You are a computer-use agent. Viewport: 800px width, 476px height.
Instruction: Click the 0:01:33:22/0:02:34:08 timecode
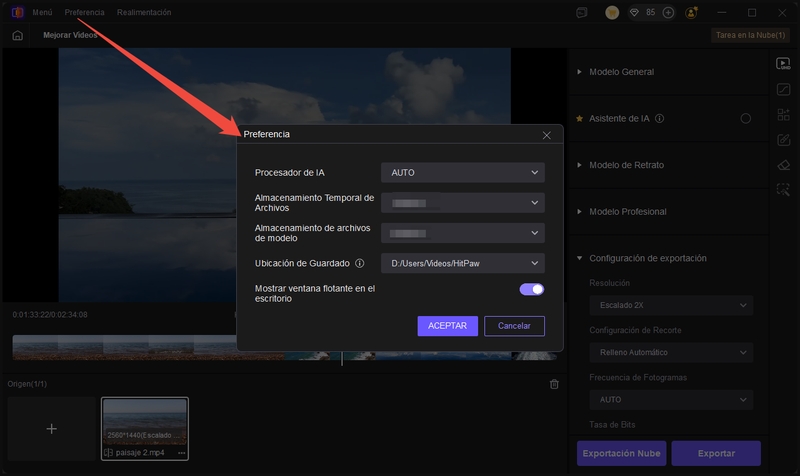click(x=50, y=315)
